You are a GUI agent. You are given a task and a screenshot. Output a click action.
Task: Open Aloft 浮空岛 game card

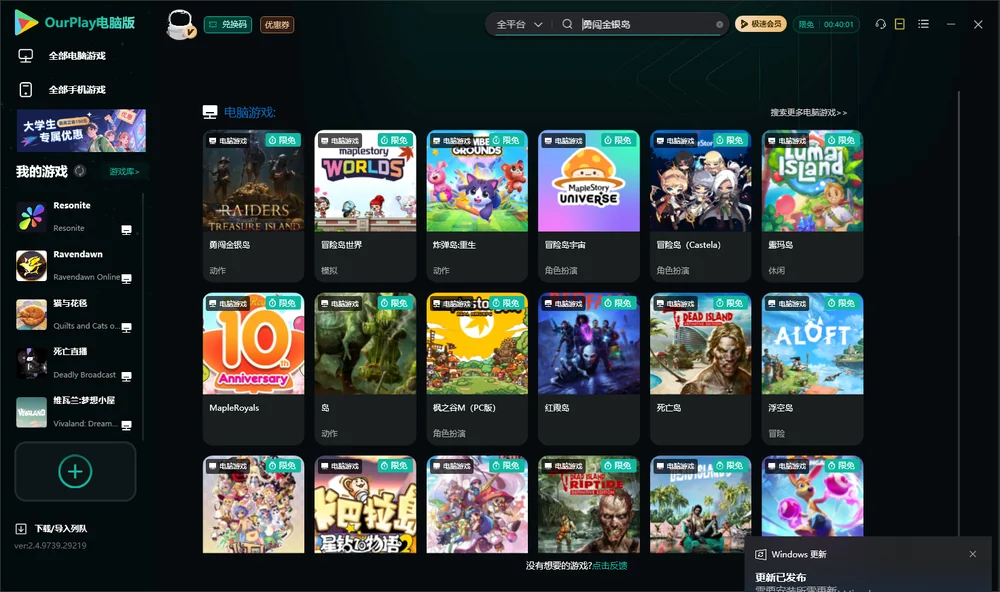pyautogui.click(x=812, y=369)
